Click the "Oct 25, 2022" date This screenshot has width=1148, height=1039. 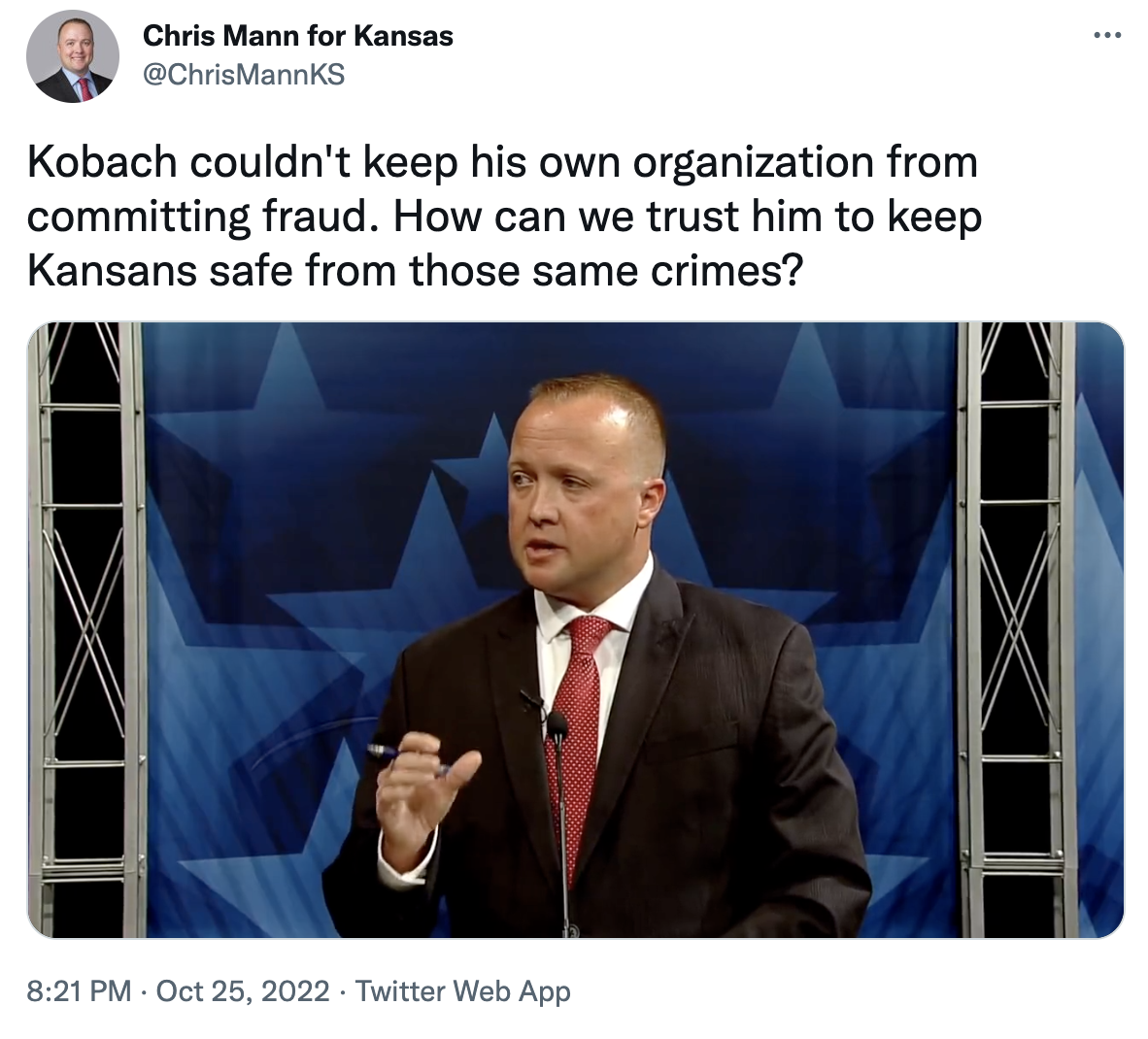click(x=243, y=991)
